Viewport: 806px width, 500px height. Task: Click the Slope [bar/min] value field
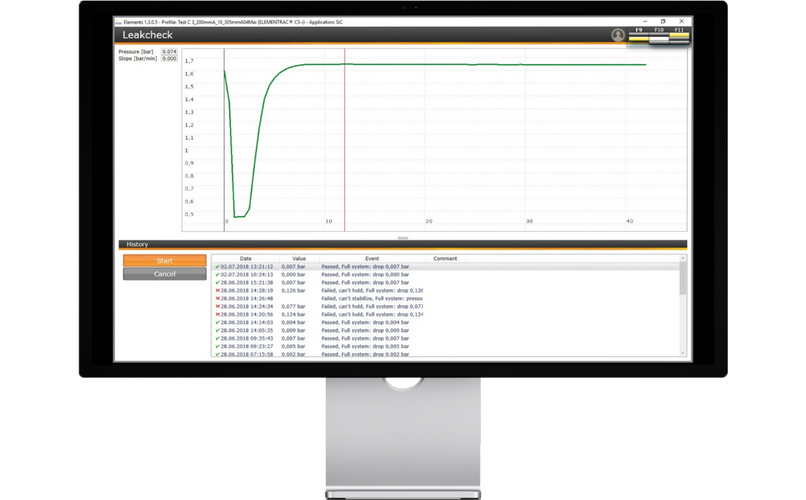(170, 59)
